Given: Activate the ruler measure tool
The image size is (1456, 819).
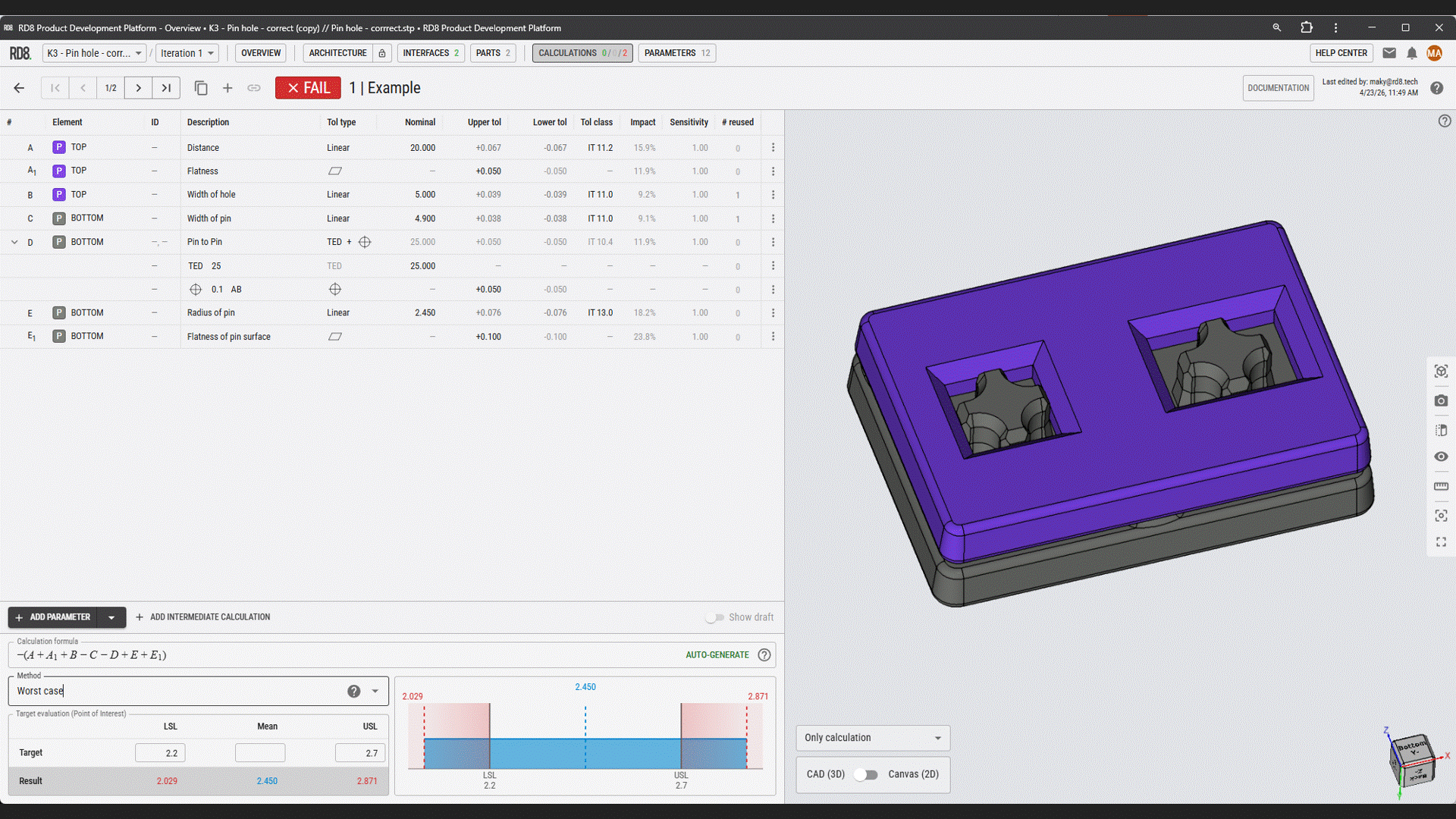Looking at the screenshot, I should point(1441,486).
